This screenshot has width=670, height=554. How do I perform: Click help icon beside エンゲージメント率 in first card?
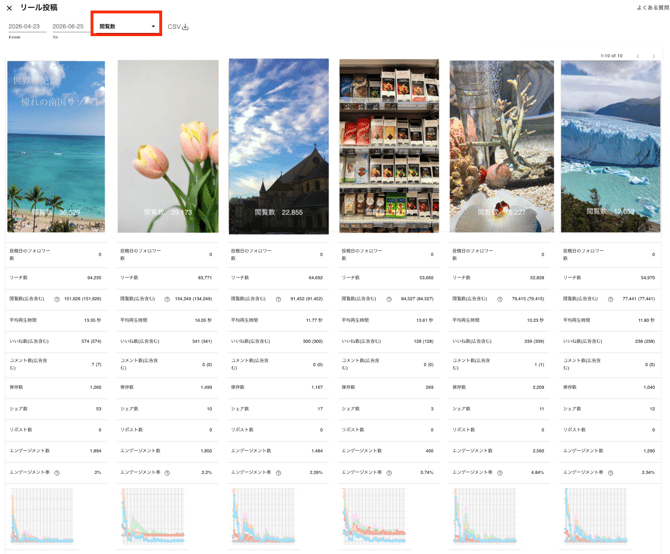tap(57, 473)
